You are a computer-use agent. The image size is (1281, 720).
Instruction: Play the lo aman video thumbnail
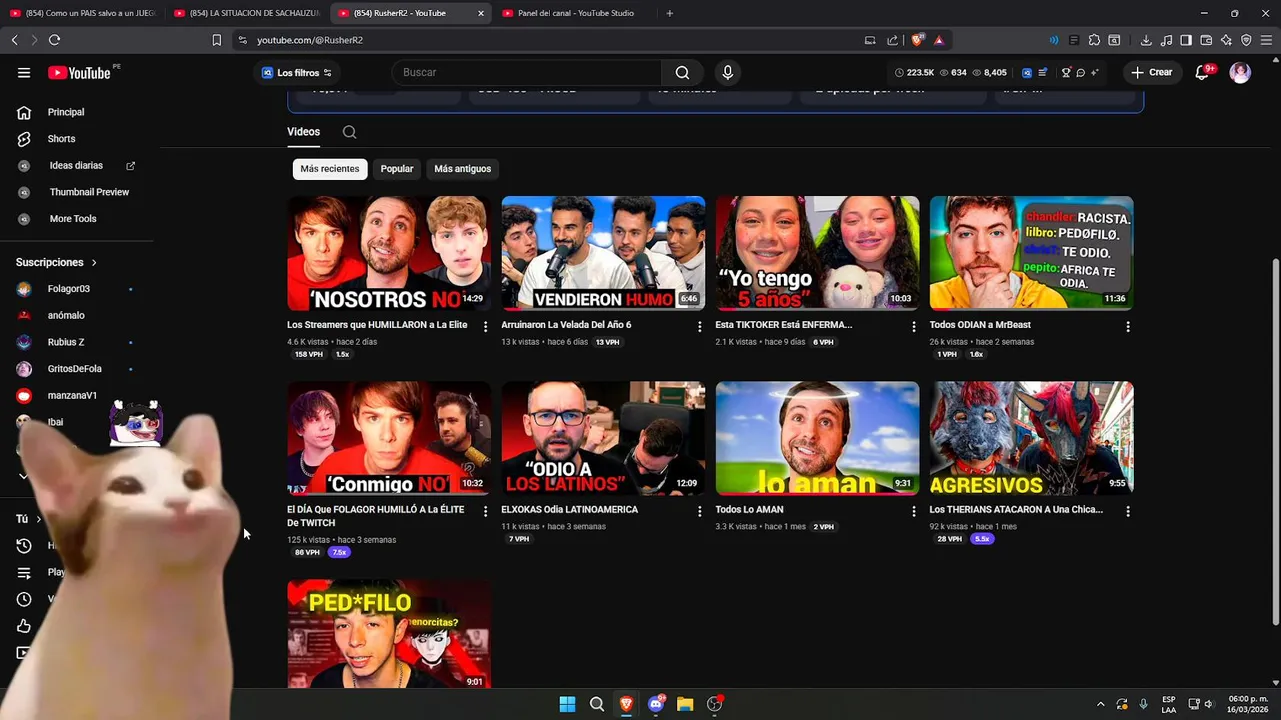tap(817, 438)
